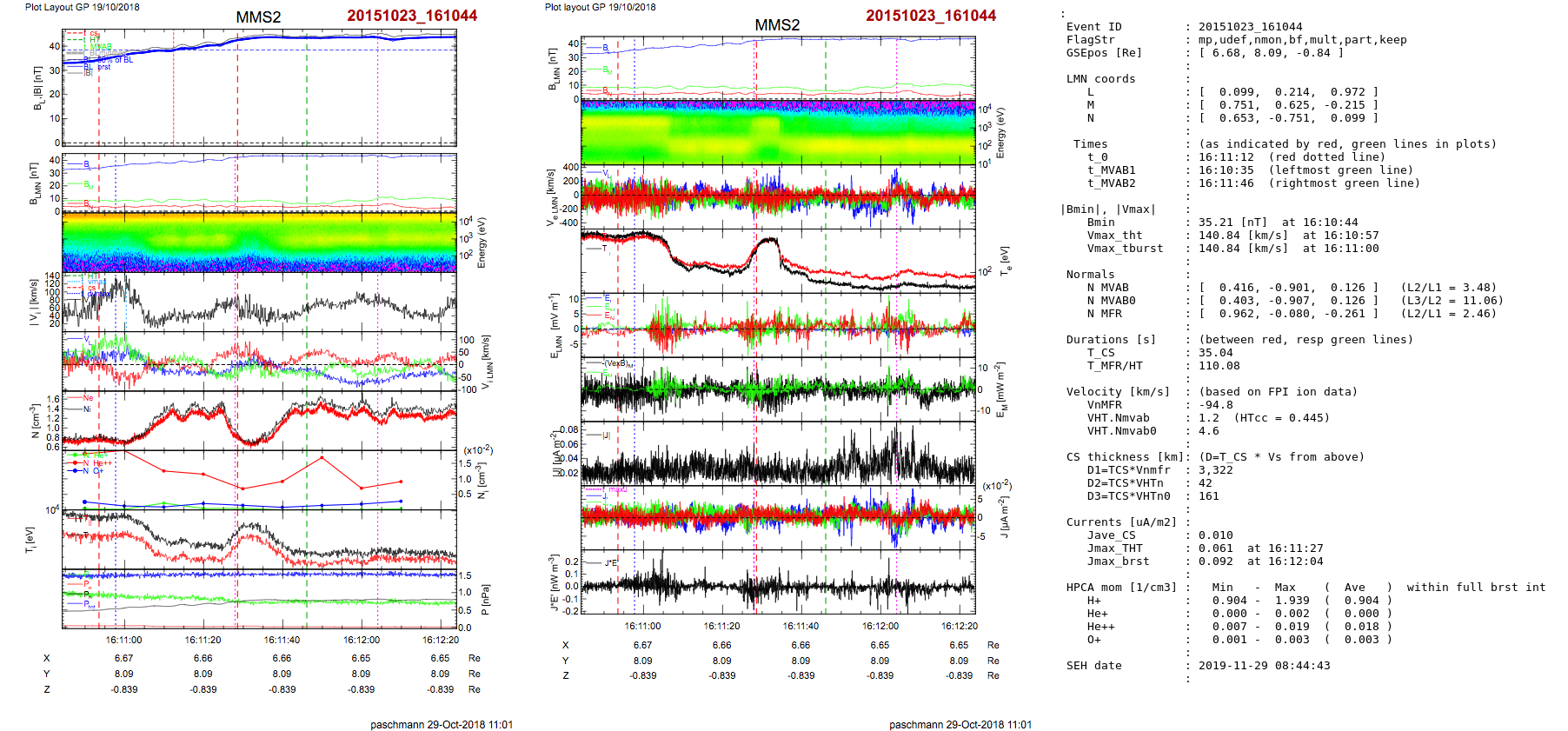The height and width of the screenshot is (731, 1568).
Task: Click the SEH date value 2019-11-29 08:44:43
Action: click(1264, 666)
